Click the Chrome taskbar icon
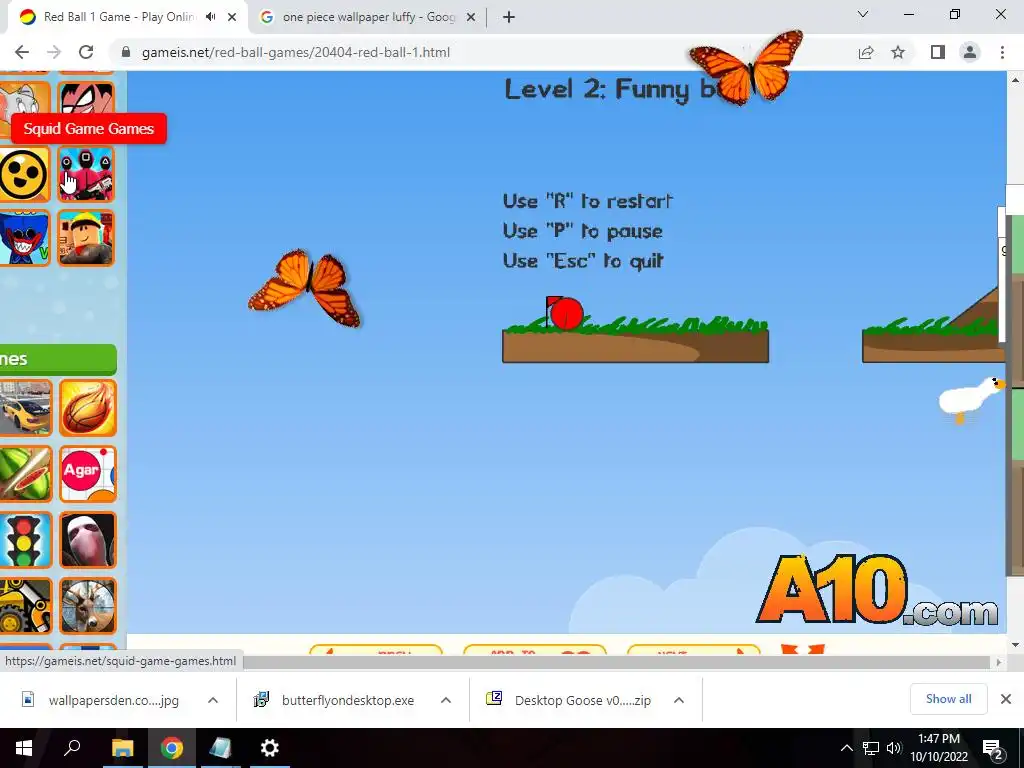 (172, 748)
